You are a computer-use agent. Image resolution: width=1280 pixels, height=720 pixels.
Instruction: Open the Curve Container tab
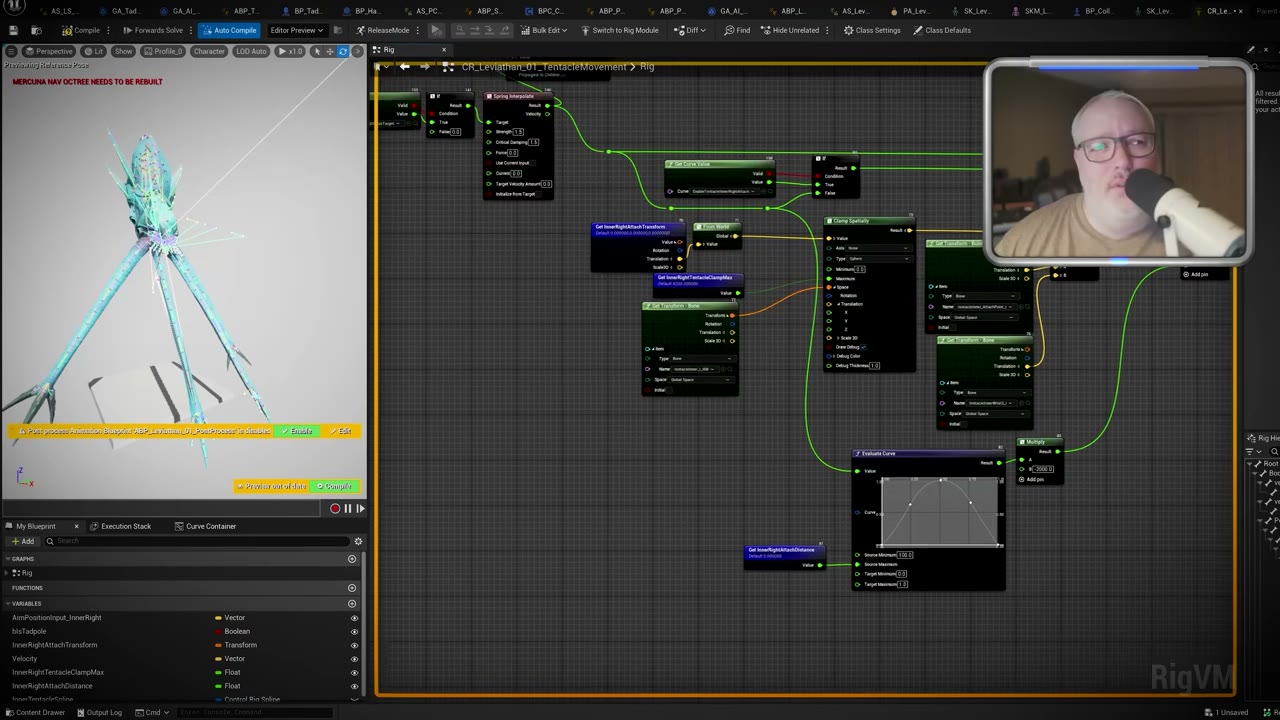[210, 526]
